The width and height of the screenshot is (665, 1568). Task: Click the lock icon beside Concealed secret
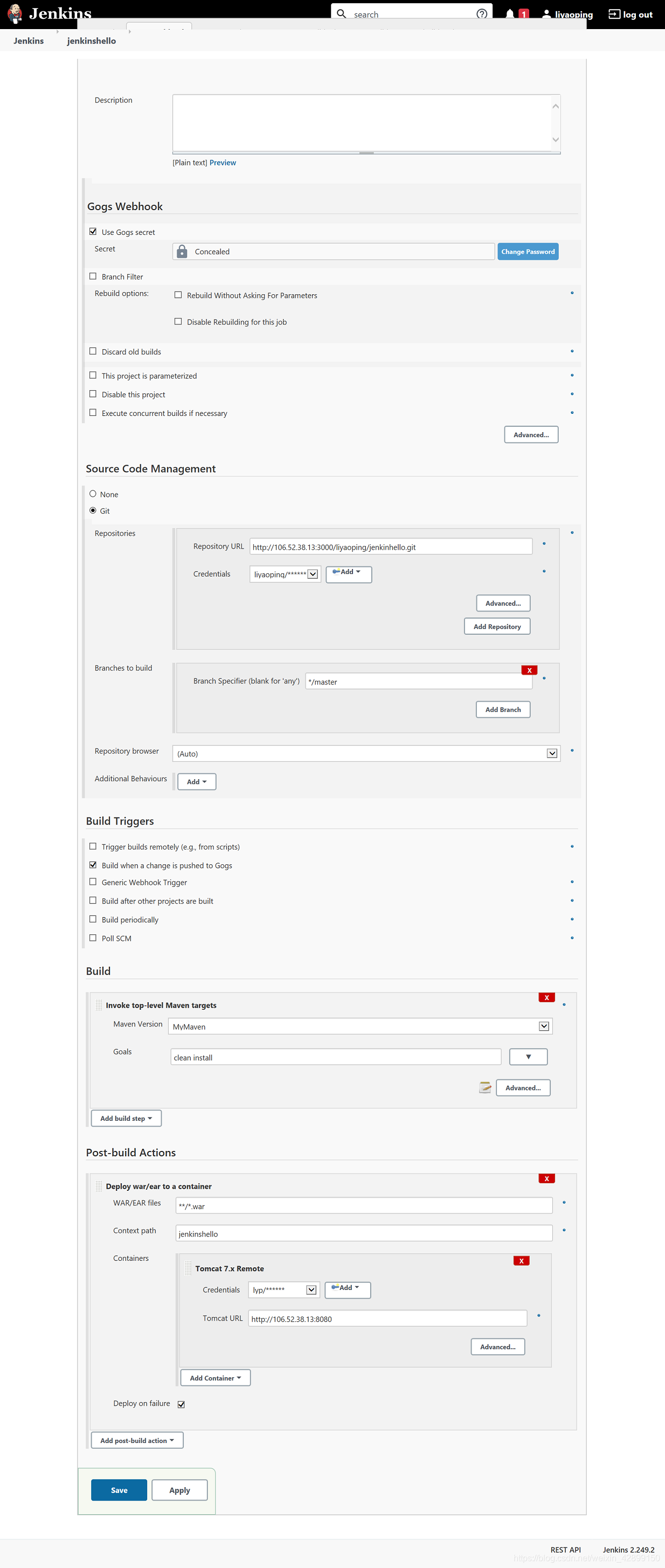coord(182,252)
